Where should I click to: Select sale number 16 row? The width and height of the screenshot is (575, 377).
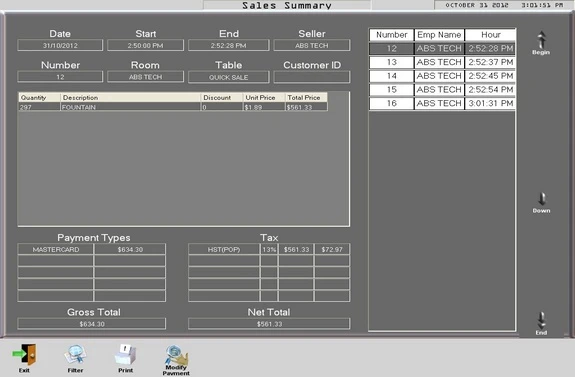tap(442, 103)
